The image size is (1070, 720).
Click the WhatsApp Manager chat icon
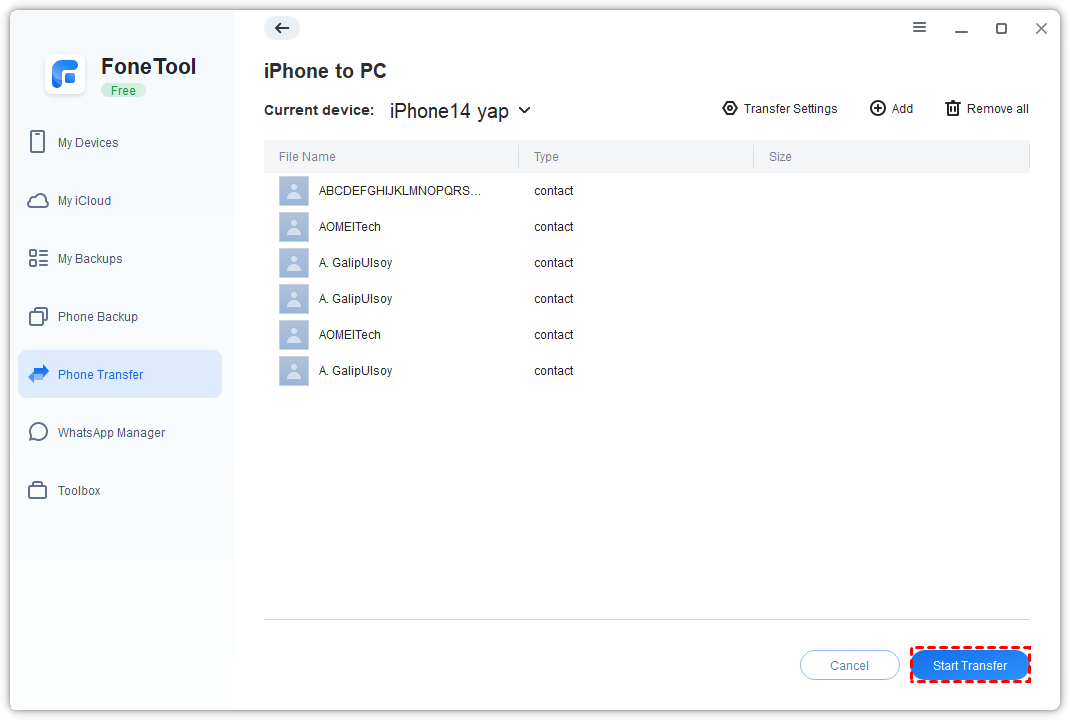[x=38, y=432]
